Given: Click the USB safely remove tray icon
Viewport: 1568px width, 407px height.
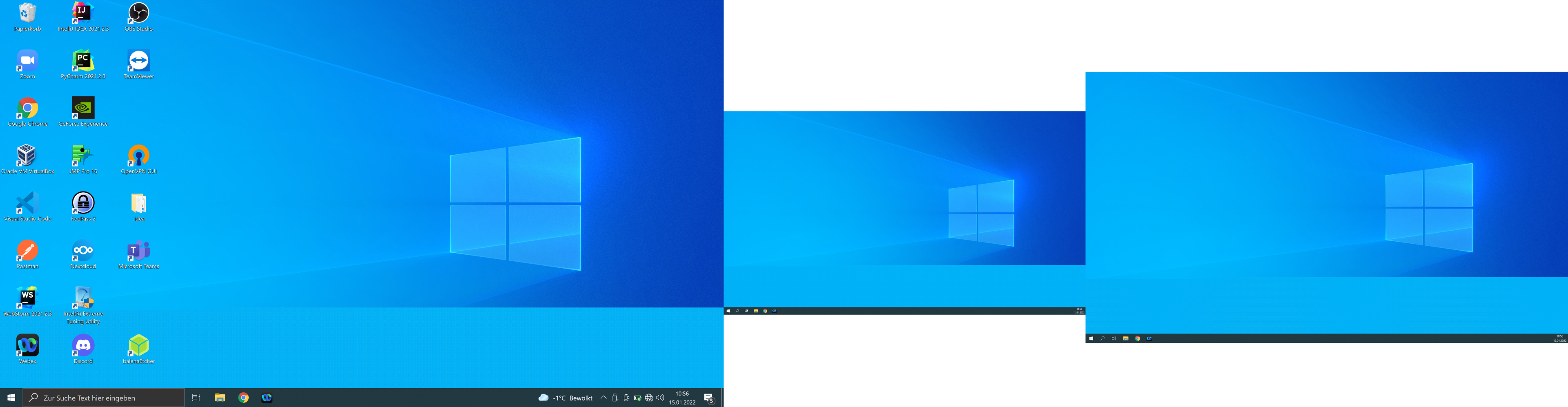Looking at the screenshot, I should 615,397.
